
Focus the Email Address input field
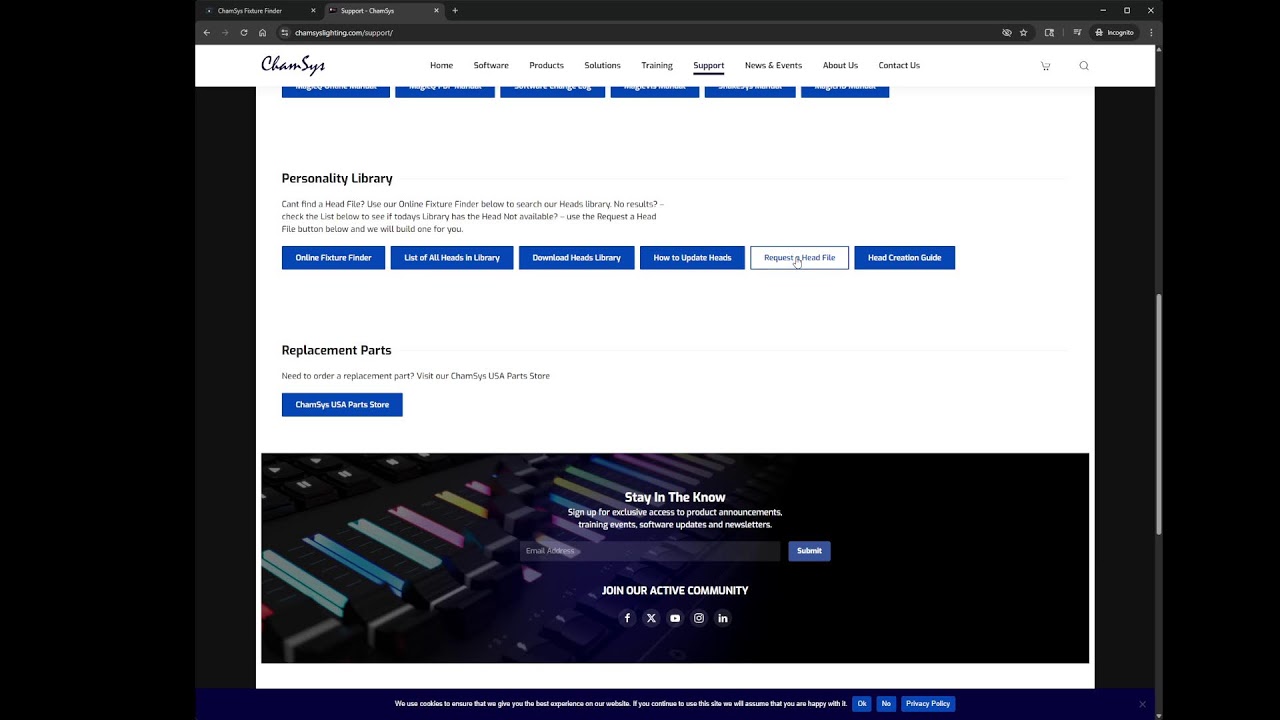click(x=650, y=551)
